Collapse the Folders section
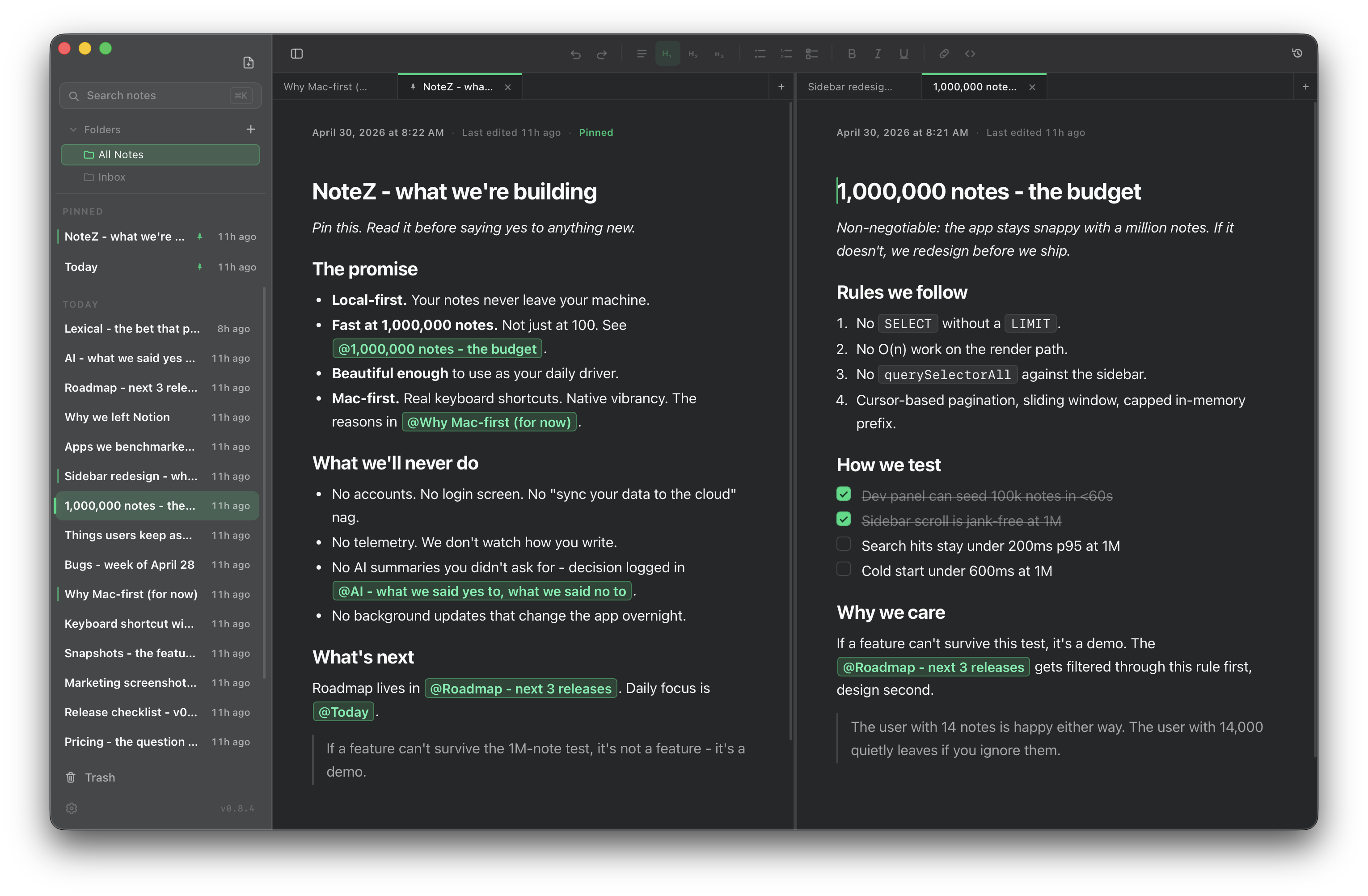 pos(73,130)
